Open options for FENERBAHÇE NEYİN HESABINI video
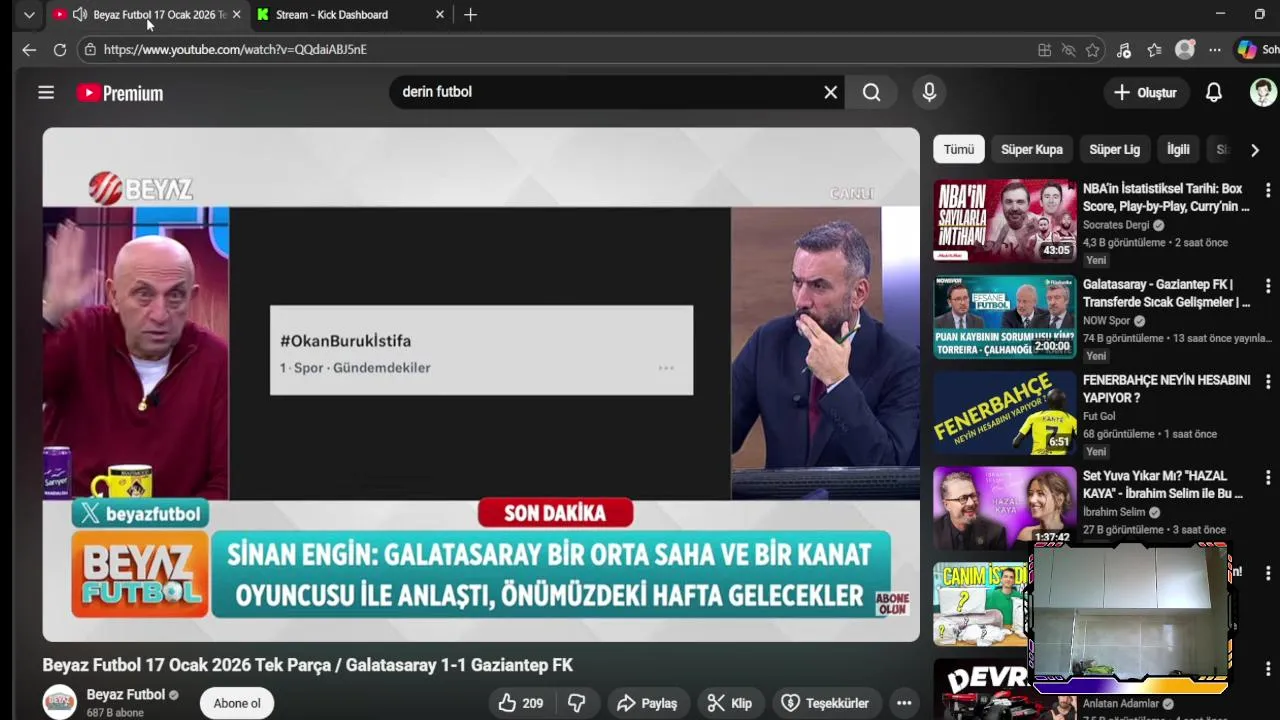 pyautogui.click(x=1268, y=382)
